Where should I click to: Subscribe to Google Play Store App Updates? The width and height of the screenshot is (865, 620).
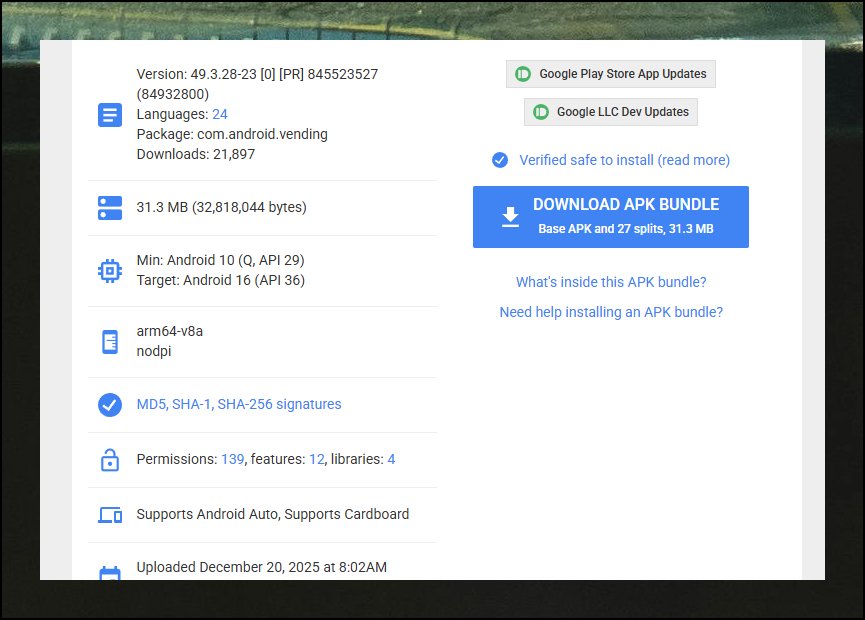611,74
